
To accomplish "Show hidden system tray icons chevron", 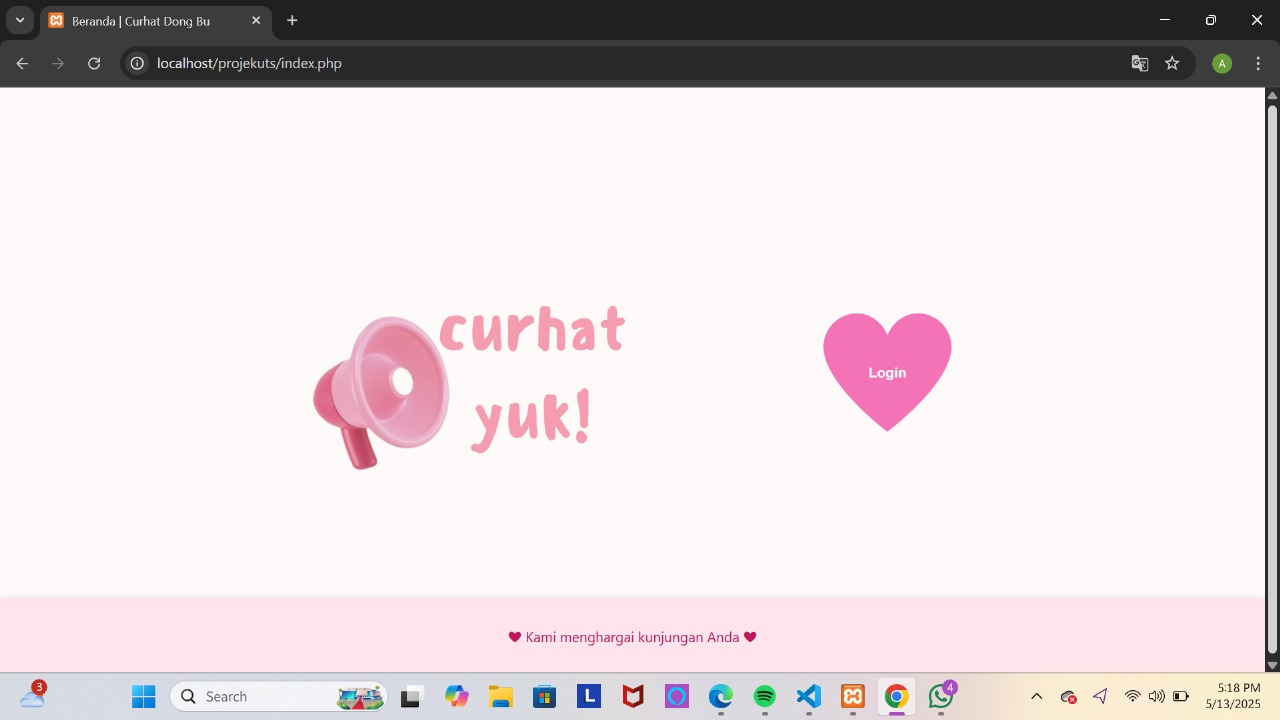I will point(1036,696).
